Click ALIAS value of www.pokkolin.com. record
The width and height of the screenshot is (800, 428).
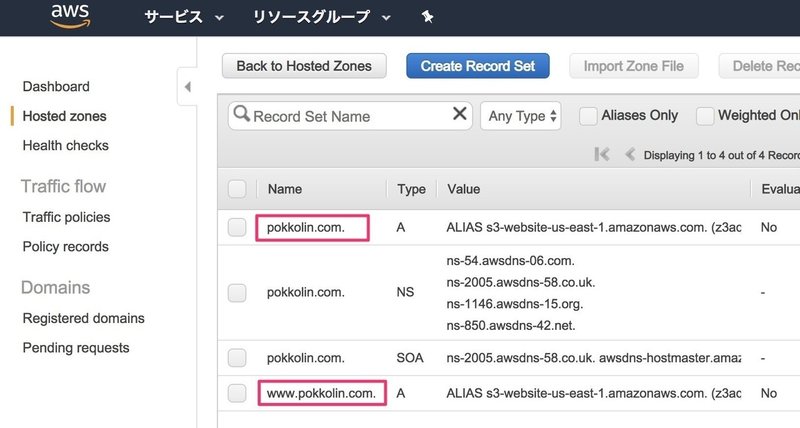593,393
